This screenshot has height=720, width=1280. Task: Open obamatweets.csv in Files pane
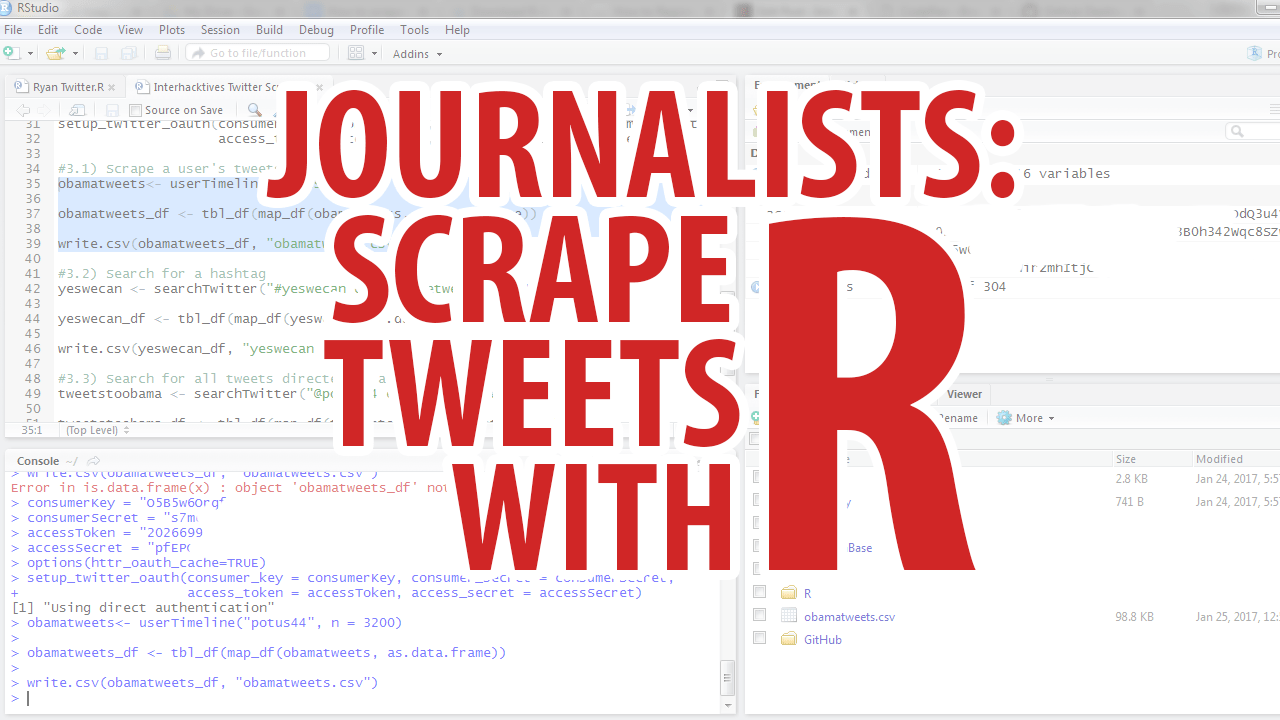849,617
